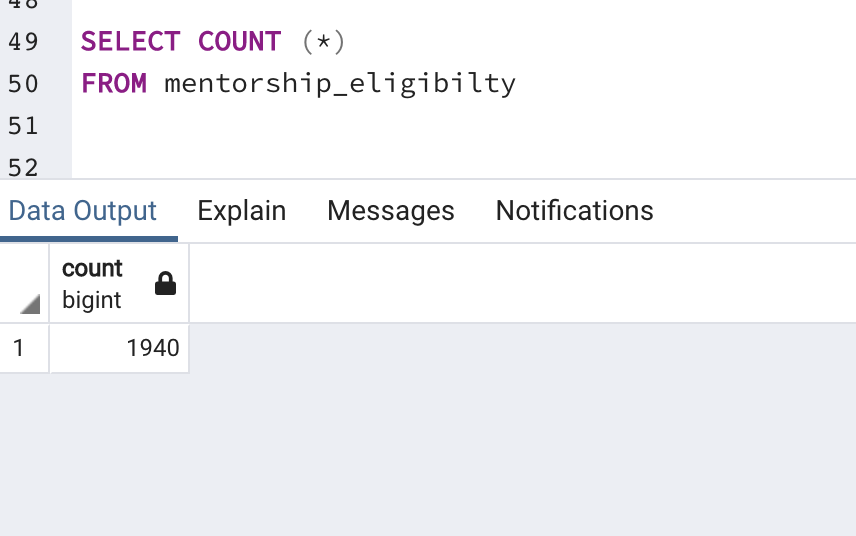
Task: Click the FROM keyword on line 50
Action: [x=114, y=84]
